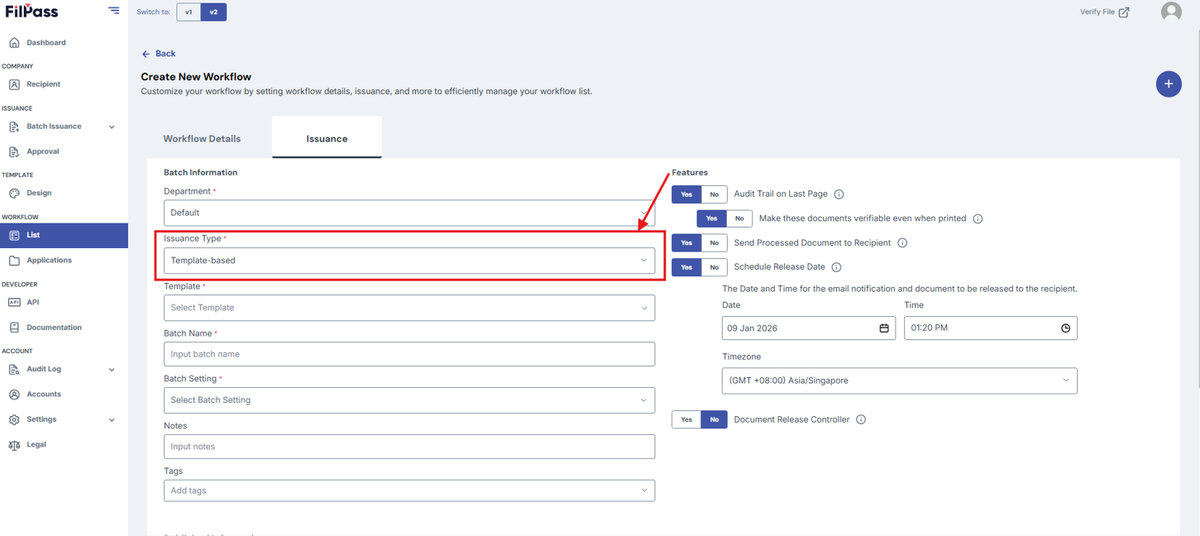
Task: Set Send Processed Document to Recipient to No
Action: 714,243
